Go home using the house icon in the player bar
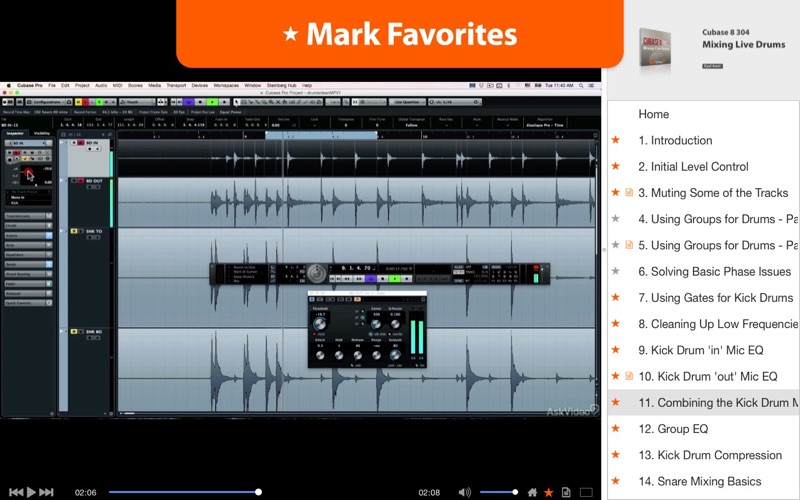The height and width of the screenshot is (500, 800). [532, 492]
